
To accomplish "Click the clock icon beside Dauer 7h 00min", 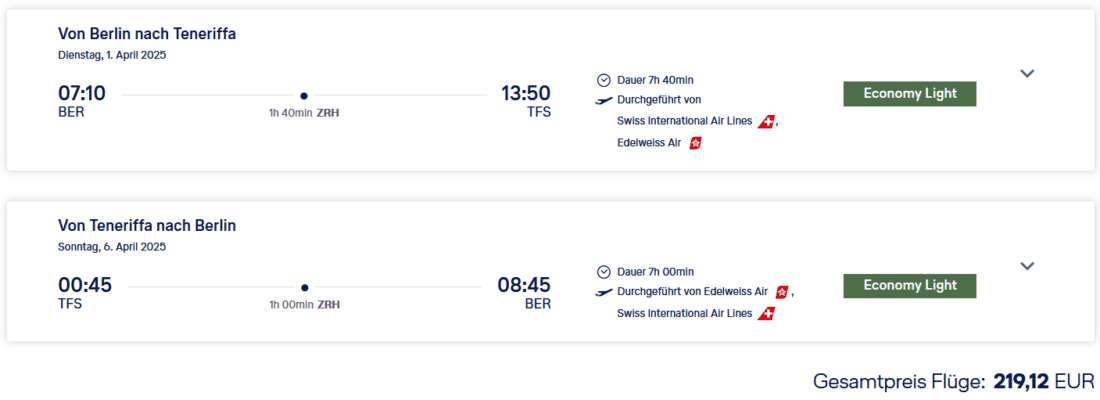I will (x=603, y=272).
